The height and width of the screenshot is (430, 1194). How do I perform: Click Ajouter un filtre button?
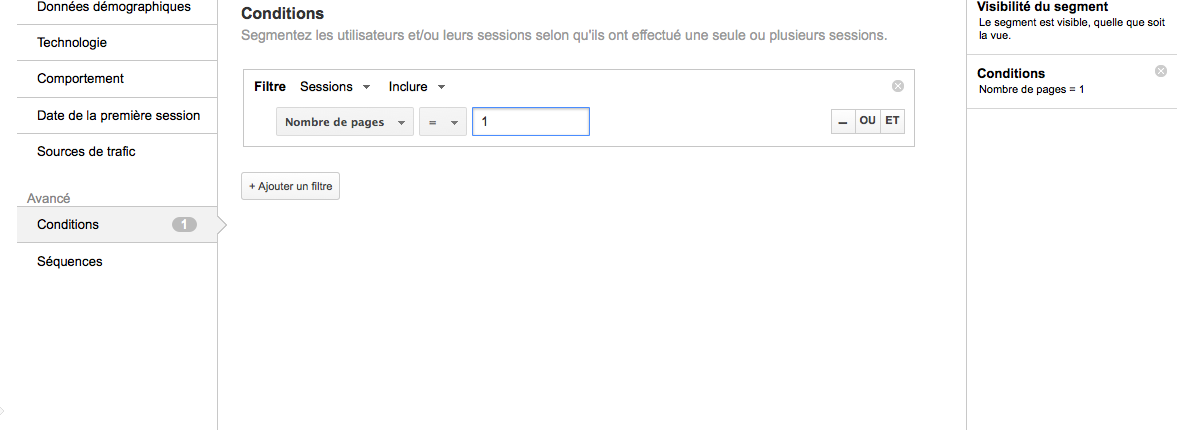click(x=290, y=186)
